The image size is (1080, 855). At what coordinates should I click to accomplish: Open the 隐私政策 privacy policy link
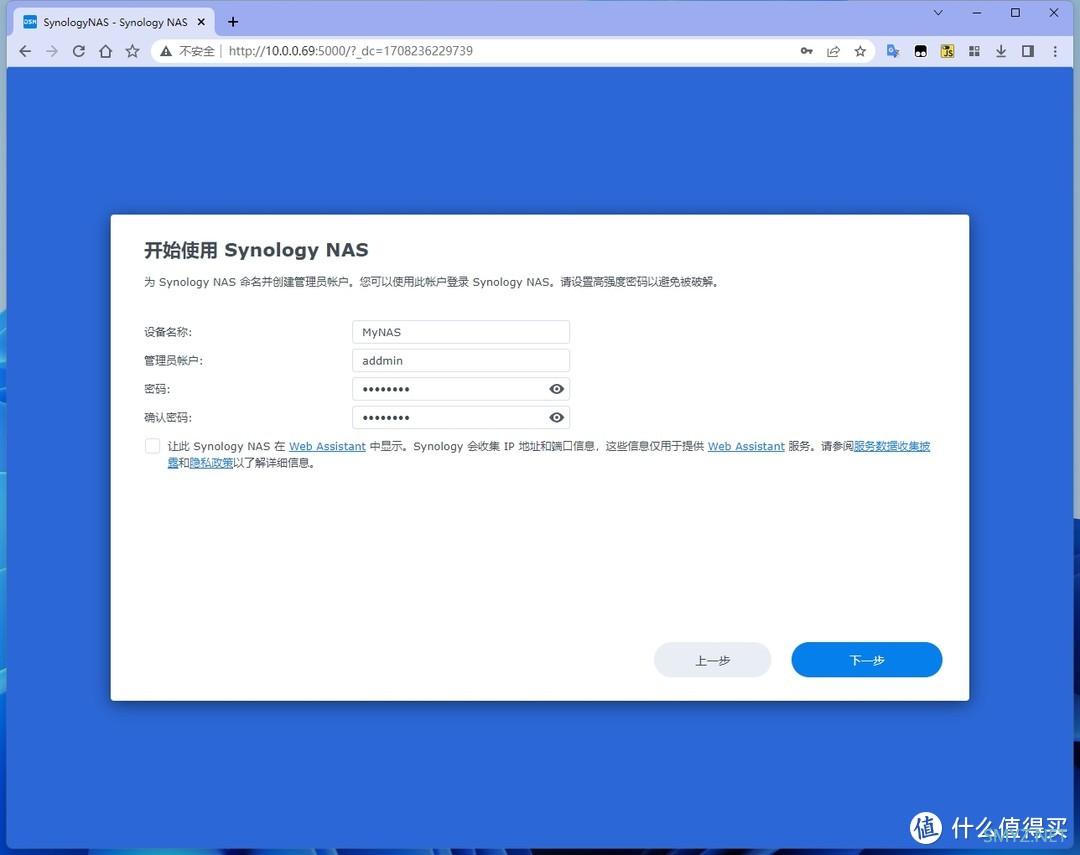(211, 463)
